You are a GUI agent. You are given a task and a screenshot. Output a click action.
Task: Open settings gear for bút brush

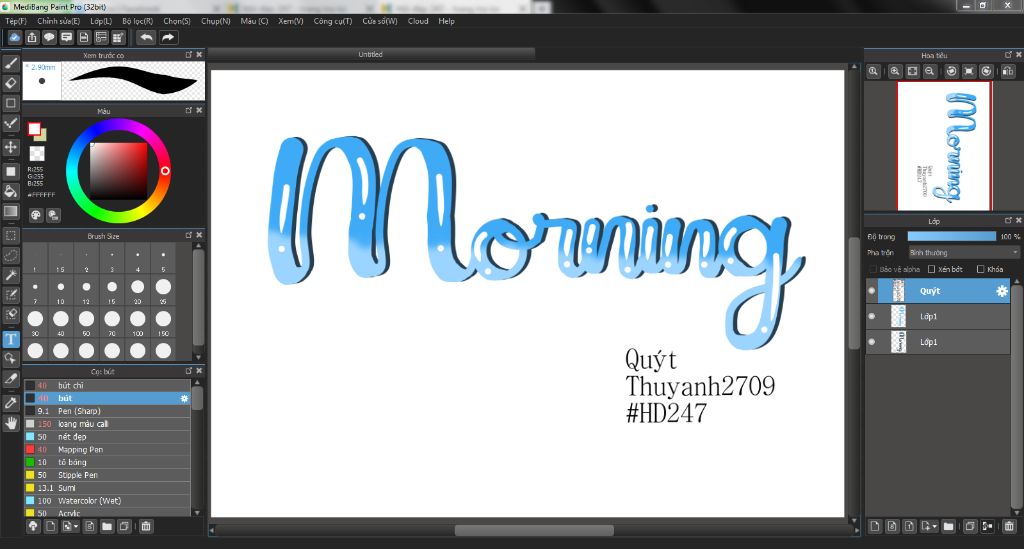[184, 398]
